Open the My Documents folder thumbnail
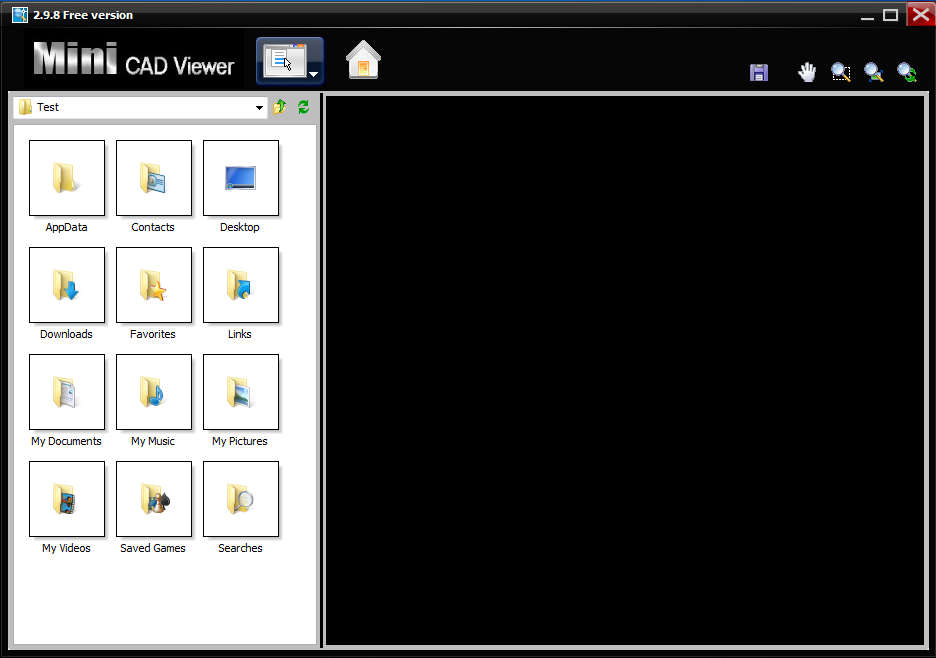 coord(67,392)
